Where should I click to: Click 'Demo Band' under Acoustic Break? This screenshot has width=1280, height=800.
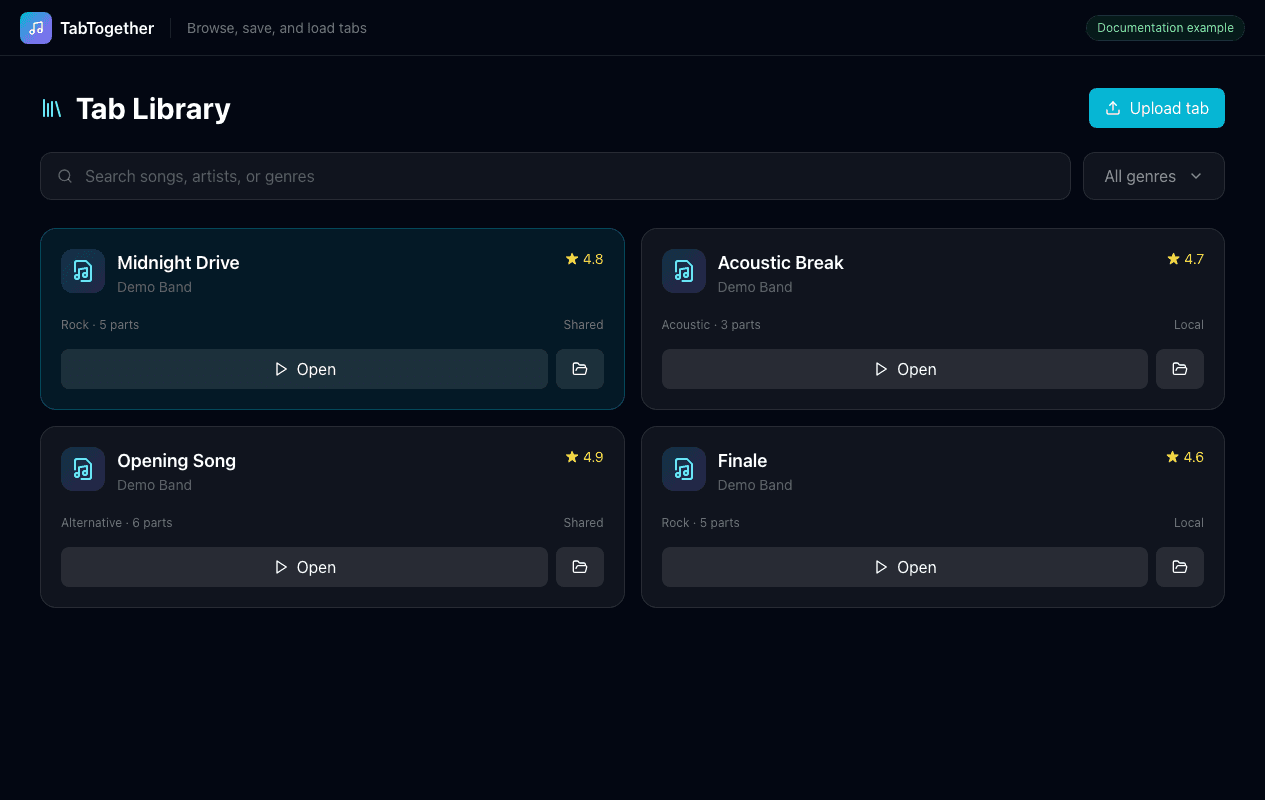pyautogui.click(x=755, y=287)
